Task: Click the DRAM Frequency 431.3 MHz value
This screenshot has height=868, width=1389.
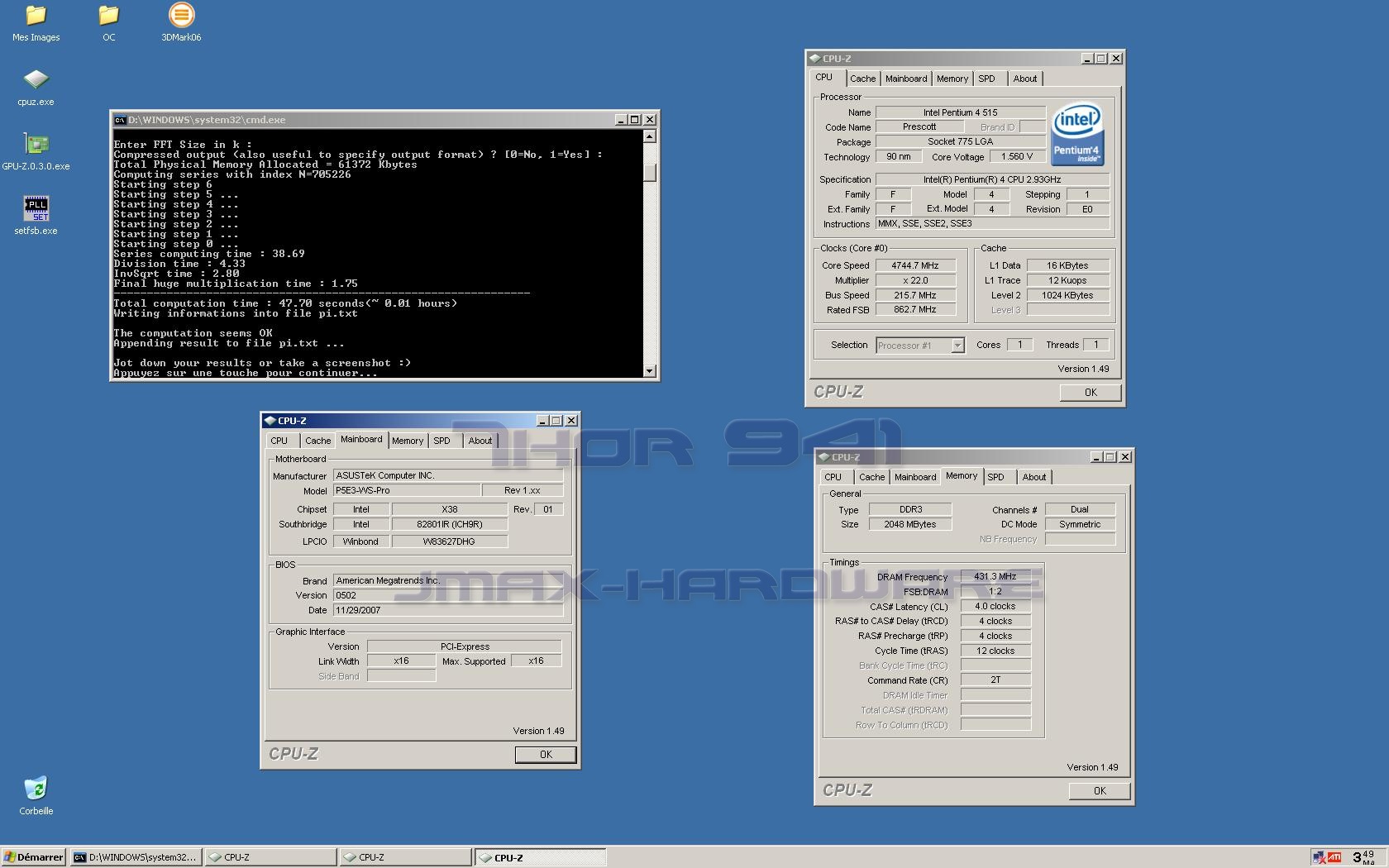Action: (x=995, y=577)
